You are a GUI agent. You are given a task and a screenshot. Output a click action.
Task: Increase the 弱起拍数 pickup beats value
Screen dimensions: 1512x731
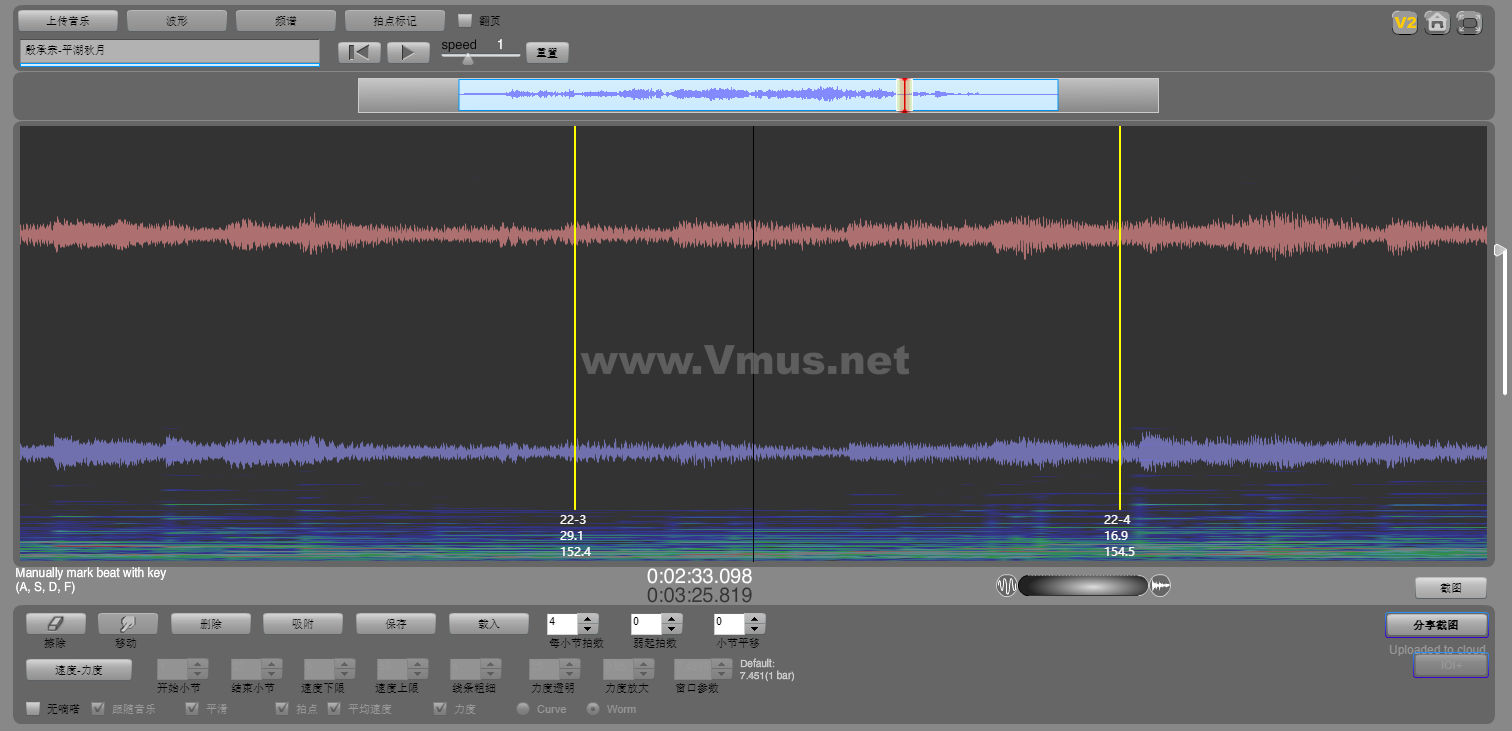click(x=672, y=619)
